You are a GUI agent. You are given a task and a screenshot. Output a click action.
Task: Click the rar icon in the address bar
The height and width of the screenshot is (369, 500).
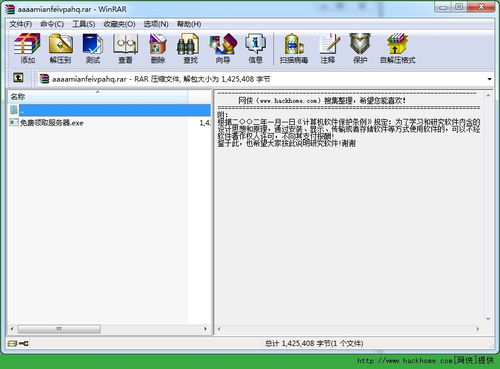point(44,79)
